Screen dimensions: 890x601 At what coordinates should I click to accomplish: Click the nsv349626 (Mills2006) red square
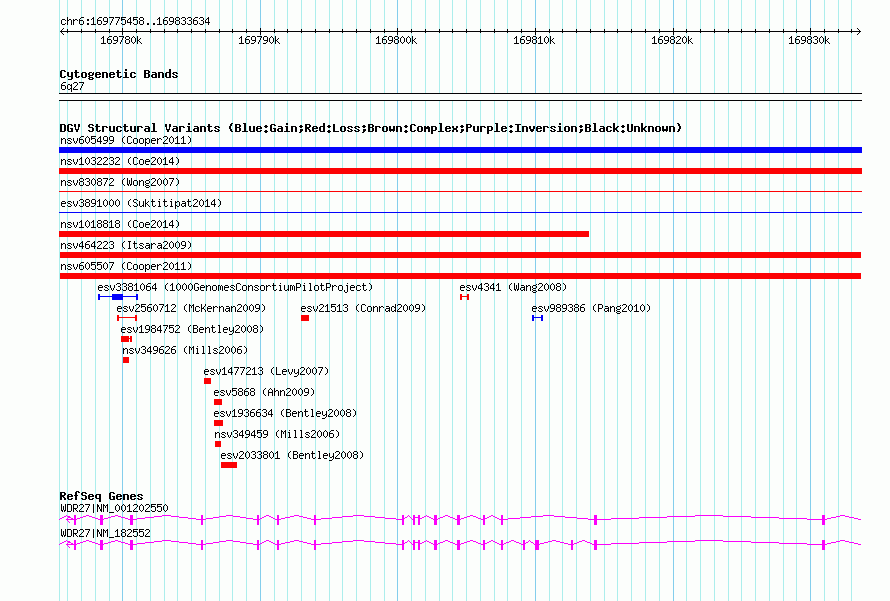click(126, 360)
